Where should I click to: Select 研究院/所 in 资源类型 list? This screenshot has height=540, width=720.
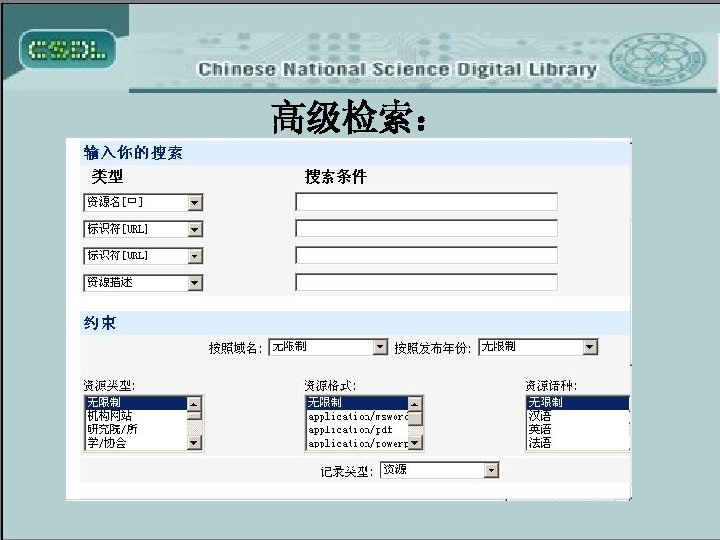(136, 429)
